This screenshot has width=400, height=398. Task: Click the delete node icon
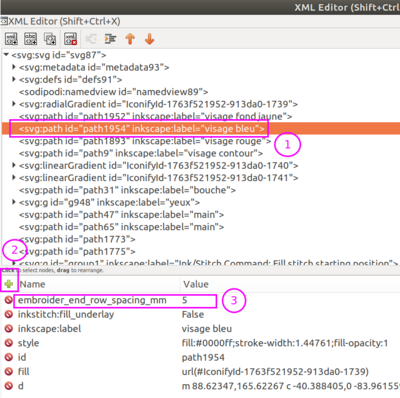click(70, 39)
